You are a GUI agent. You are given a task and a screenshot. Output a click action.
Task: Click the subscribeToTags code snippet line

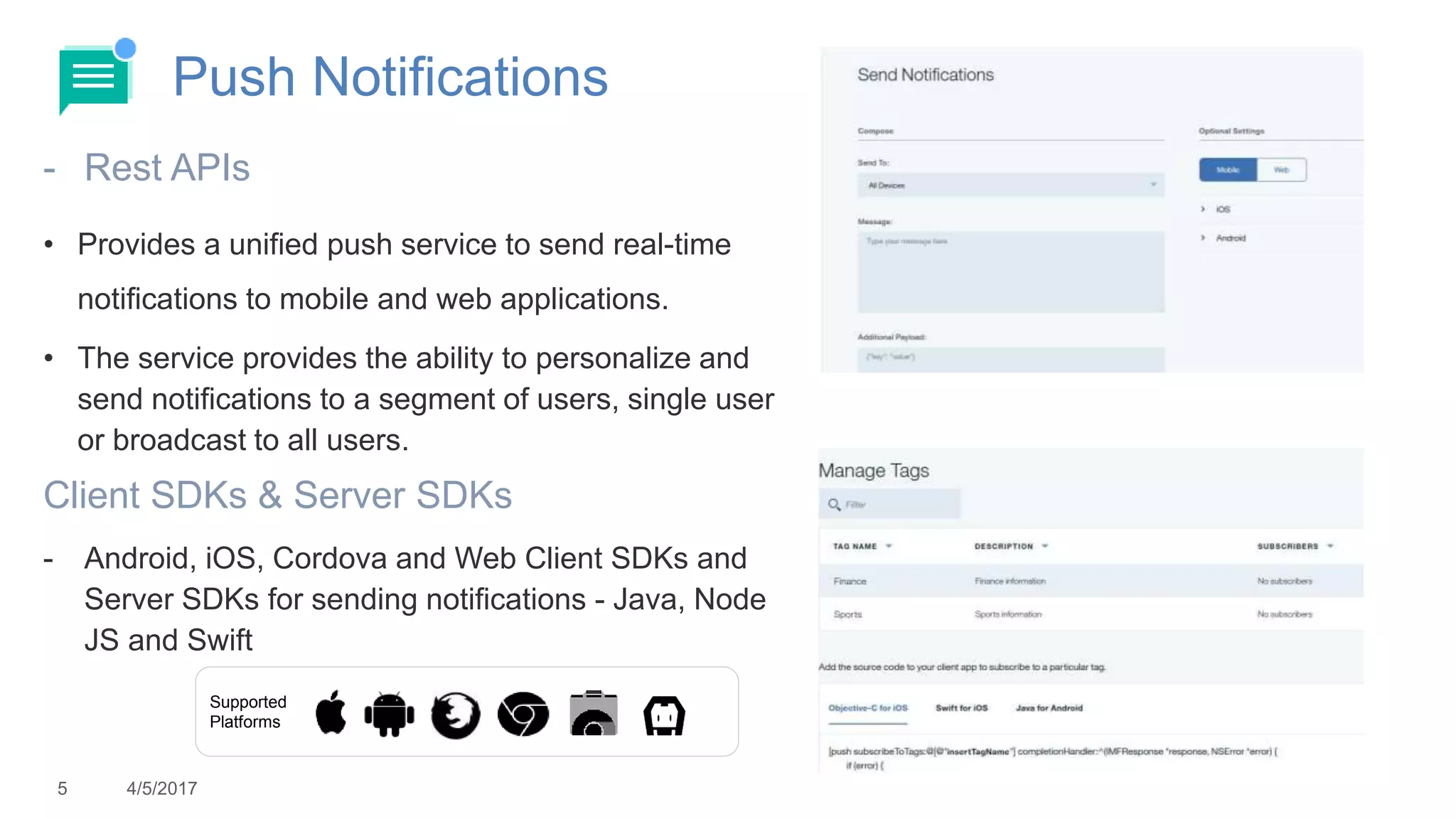(1053, 751)
